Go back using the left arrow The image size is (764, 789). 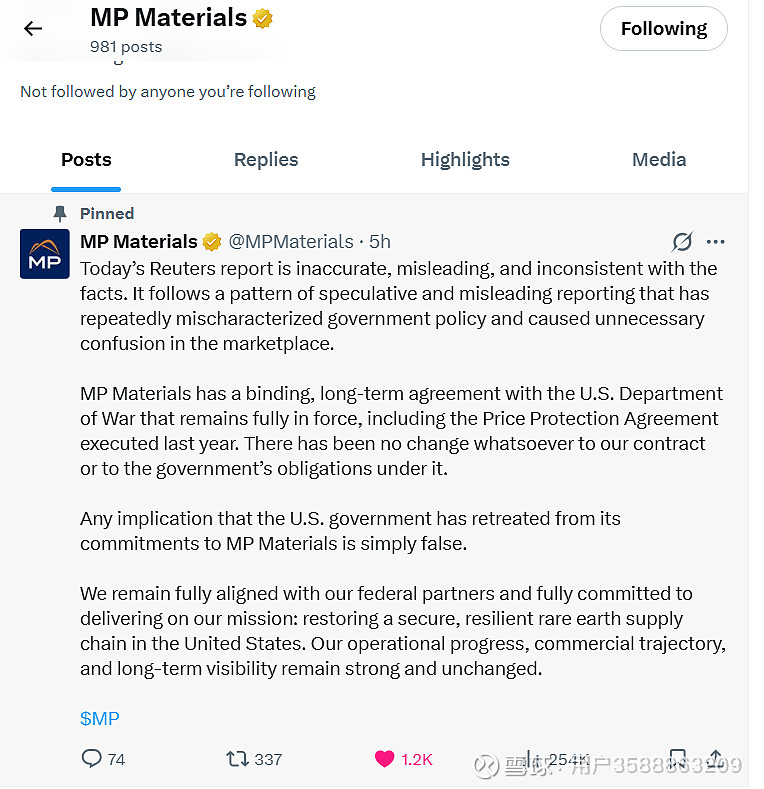(33, 28)
